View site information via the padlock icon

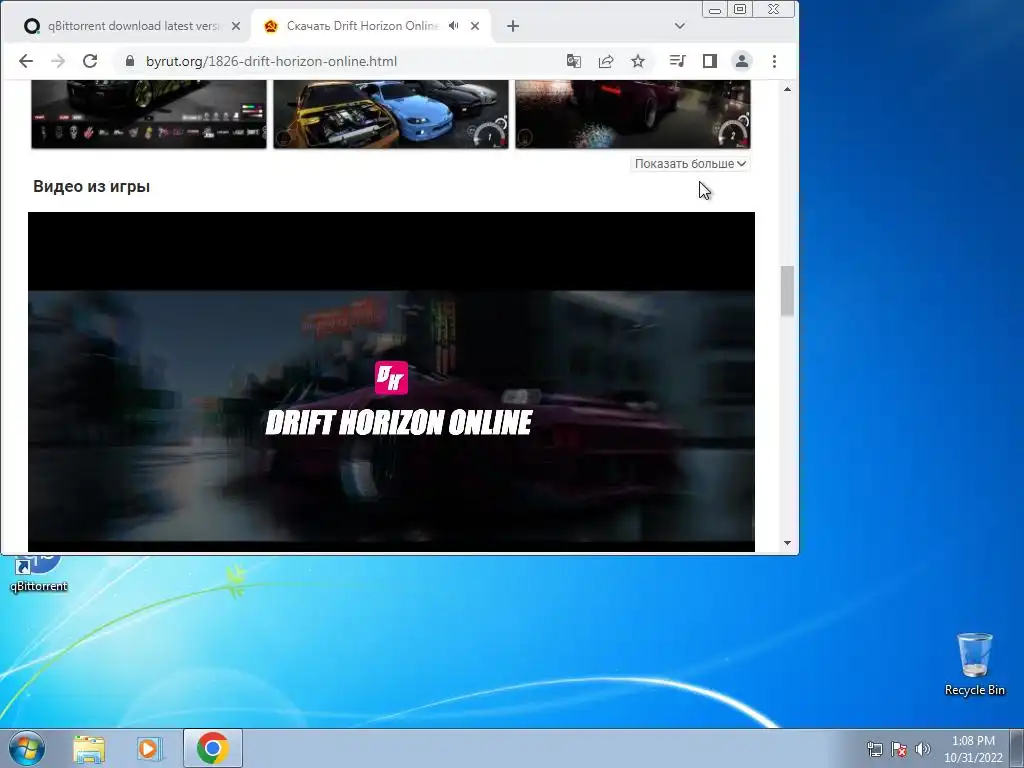(x=129, y=61)
